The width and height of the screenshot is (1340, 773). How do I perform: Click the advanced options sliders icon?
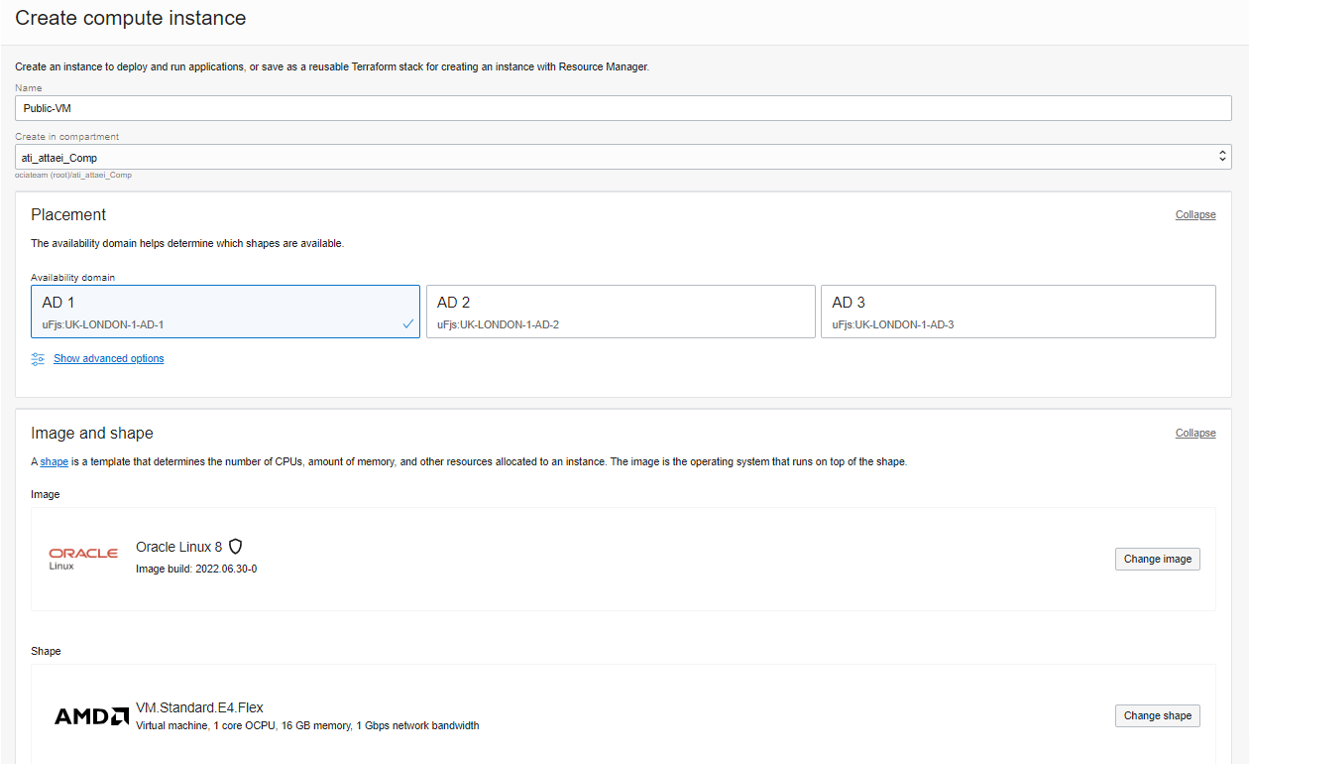click(x=38, y=359)
